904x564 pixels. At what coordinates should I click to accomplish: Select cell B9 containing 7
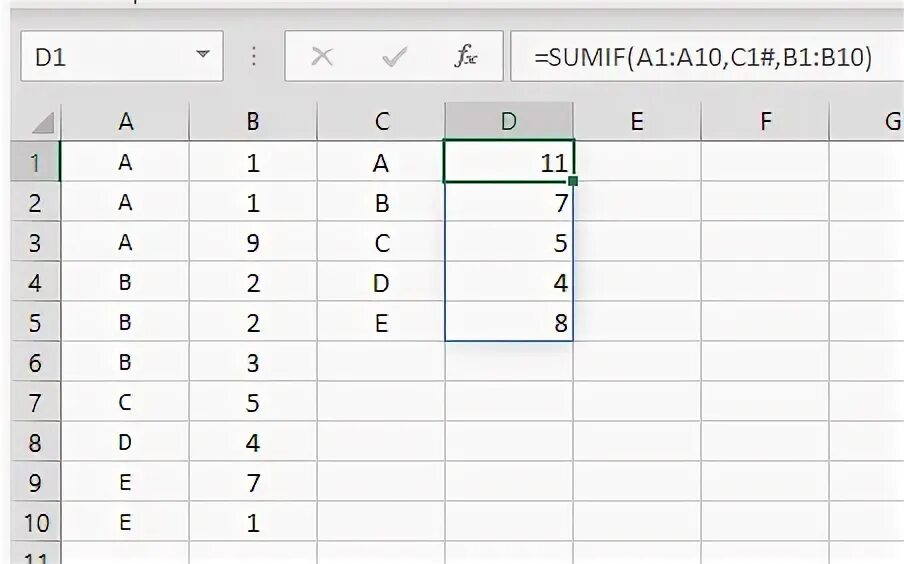(x=253, y=482)
